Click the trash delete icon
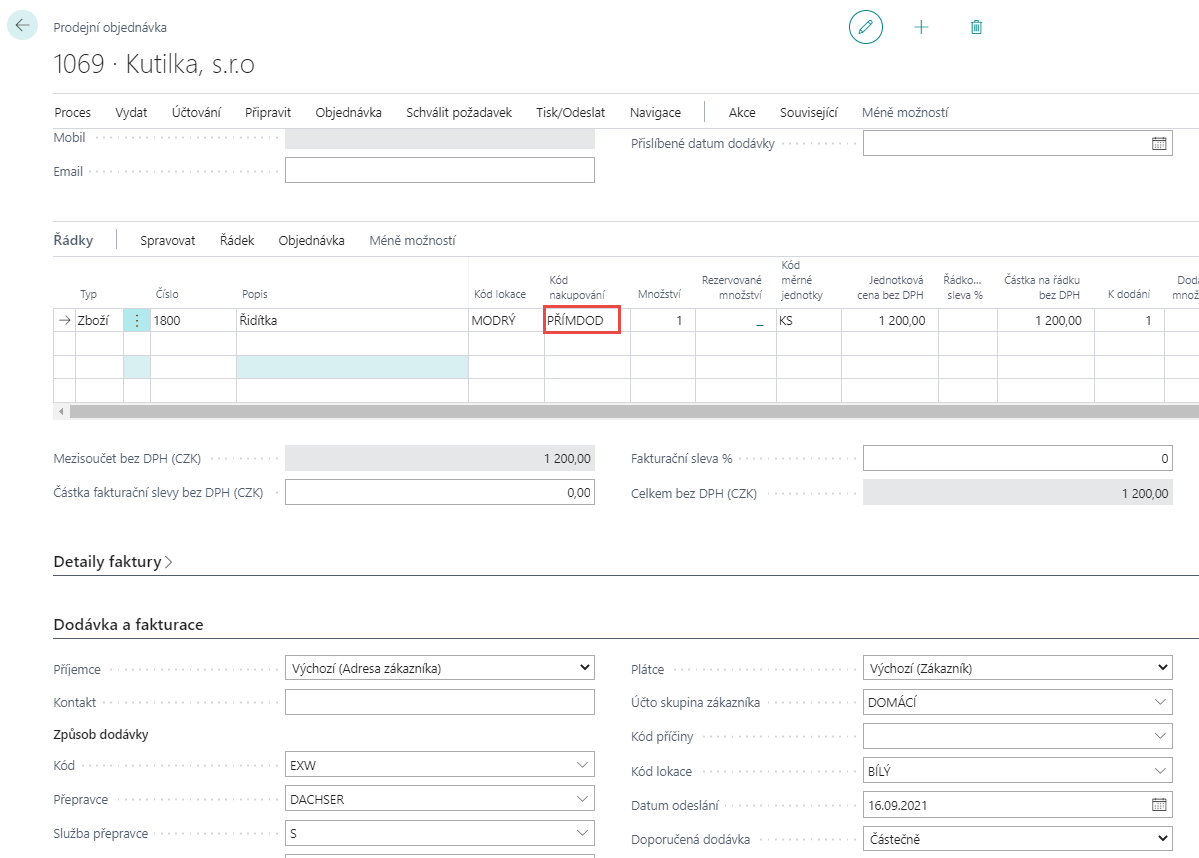The image size is (1199, 858). [976, 27]
